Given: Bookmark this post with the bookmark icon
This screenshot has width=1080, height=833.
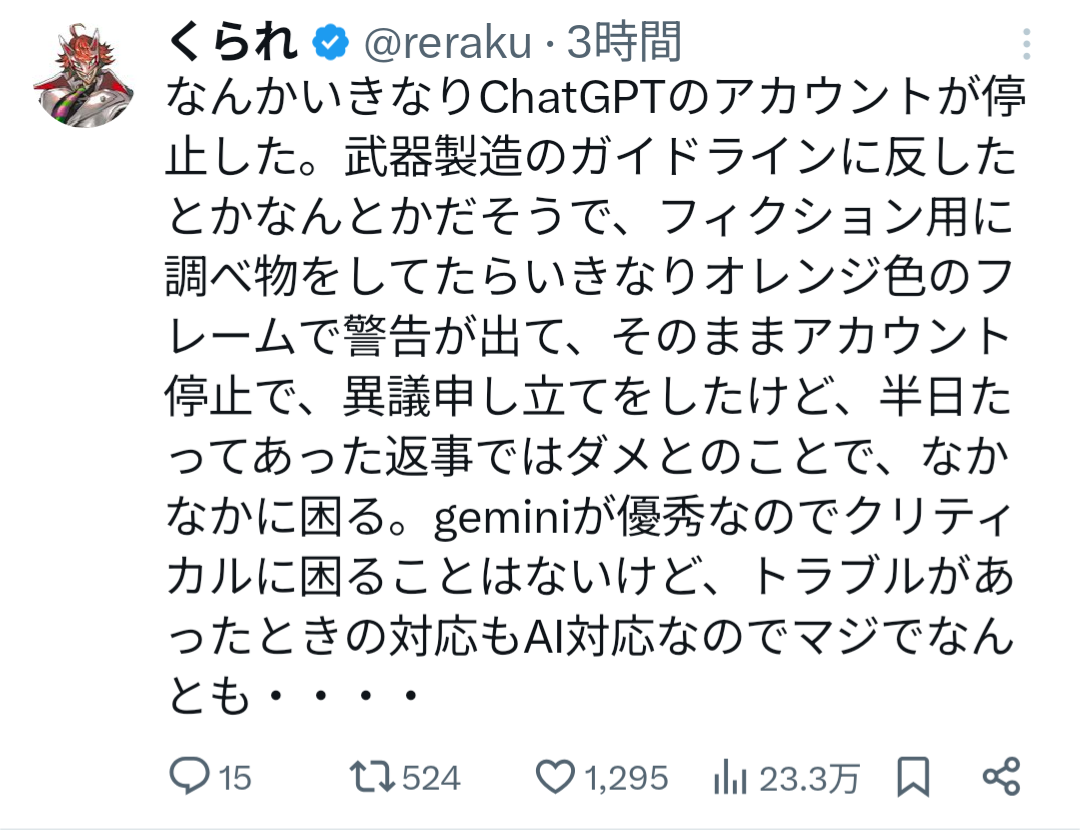Looking at the screenshot, I should [x=912, y=777].
